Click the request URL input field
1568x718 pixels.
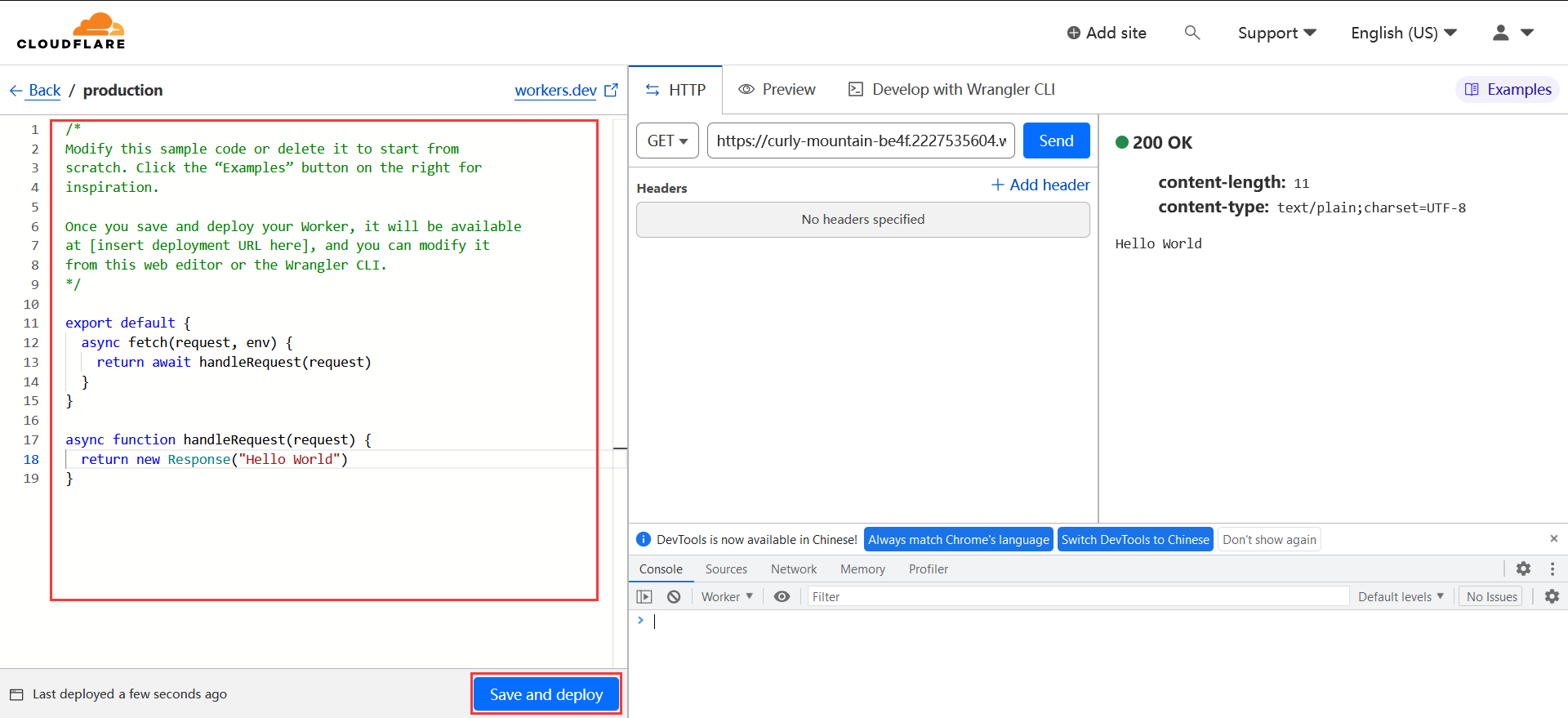coord(861,140)
